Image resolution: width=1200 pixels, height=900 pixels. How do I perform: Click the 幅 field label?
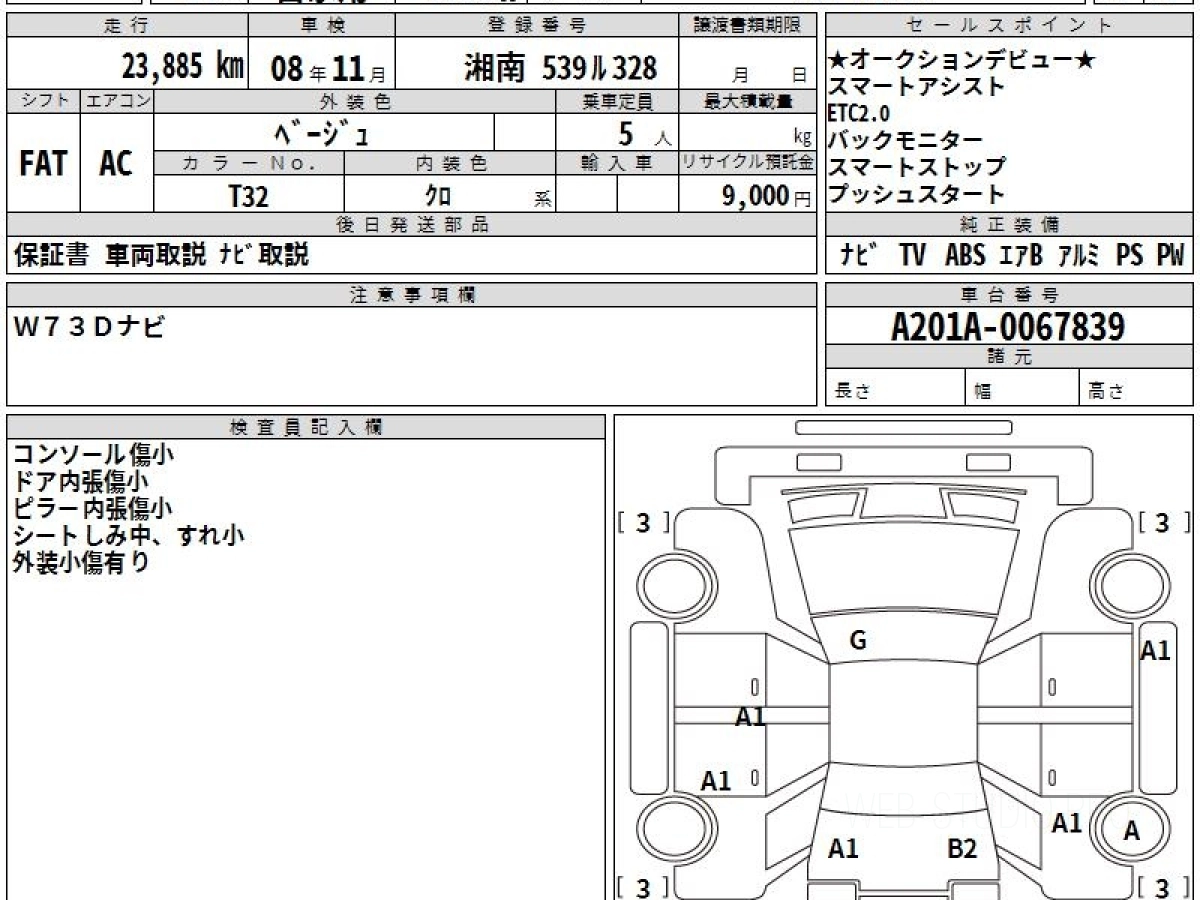(982, 391)
